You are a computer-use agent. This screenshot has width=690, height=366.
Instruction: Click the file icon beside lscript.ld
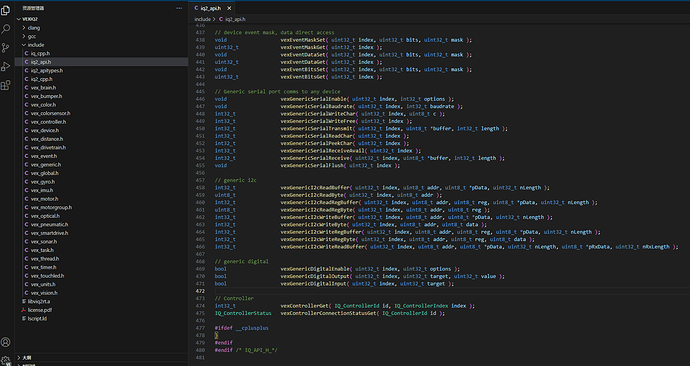click(x=24, y=318)
